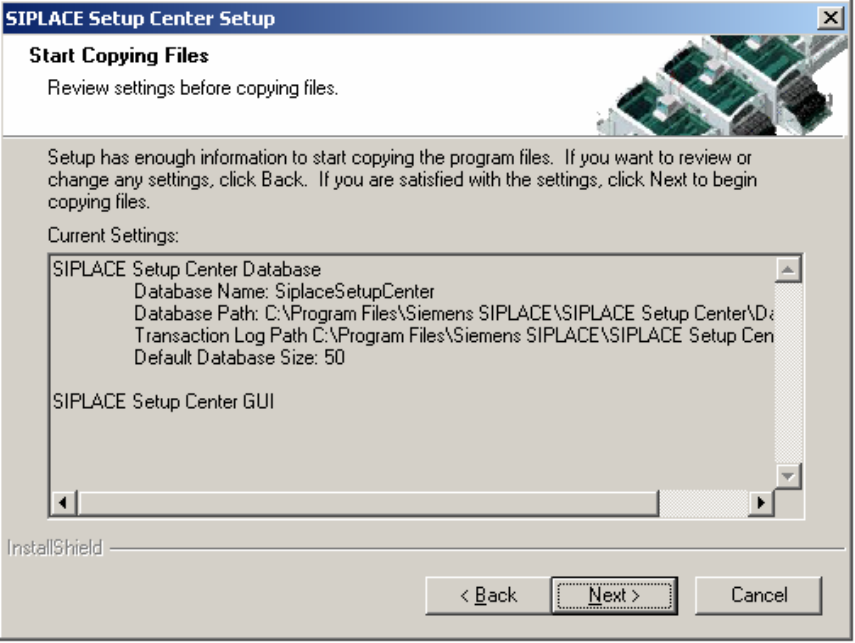
Task: Go back with the Back button
Action: 487,596
